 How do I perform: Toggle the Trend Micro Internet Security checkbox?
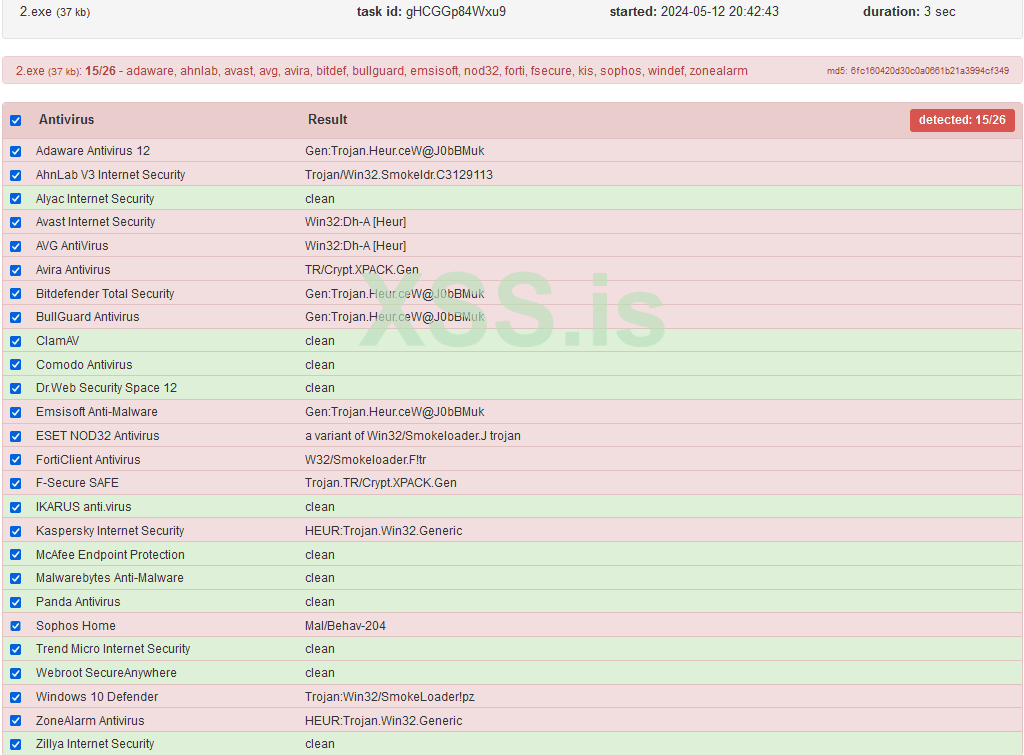click(x=16, y=650)
